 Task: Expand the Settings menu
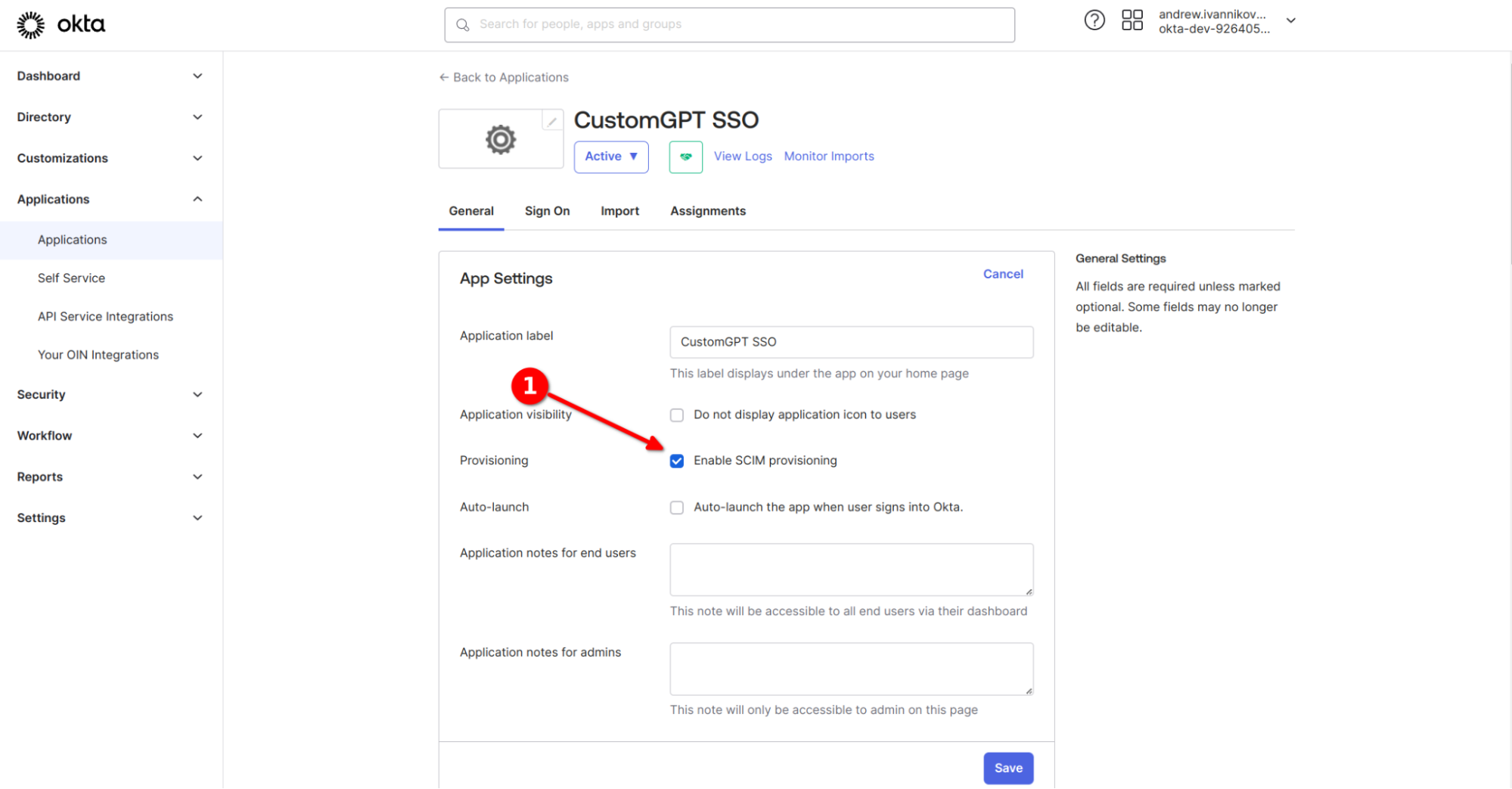click(x=111, y=518)
